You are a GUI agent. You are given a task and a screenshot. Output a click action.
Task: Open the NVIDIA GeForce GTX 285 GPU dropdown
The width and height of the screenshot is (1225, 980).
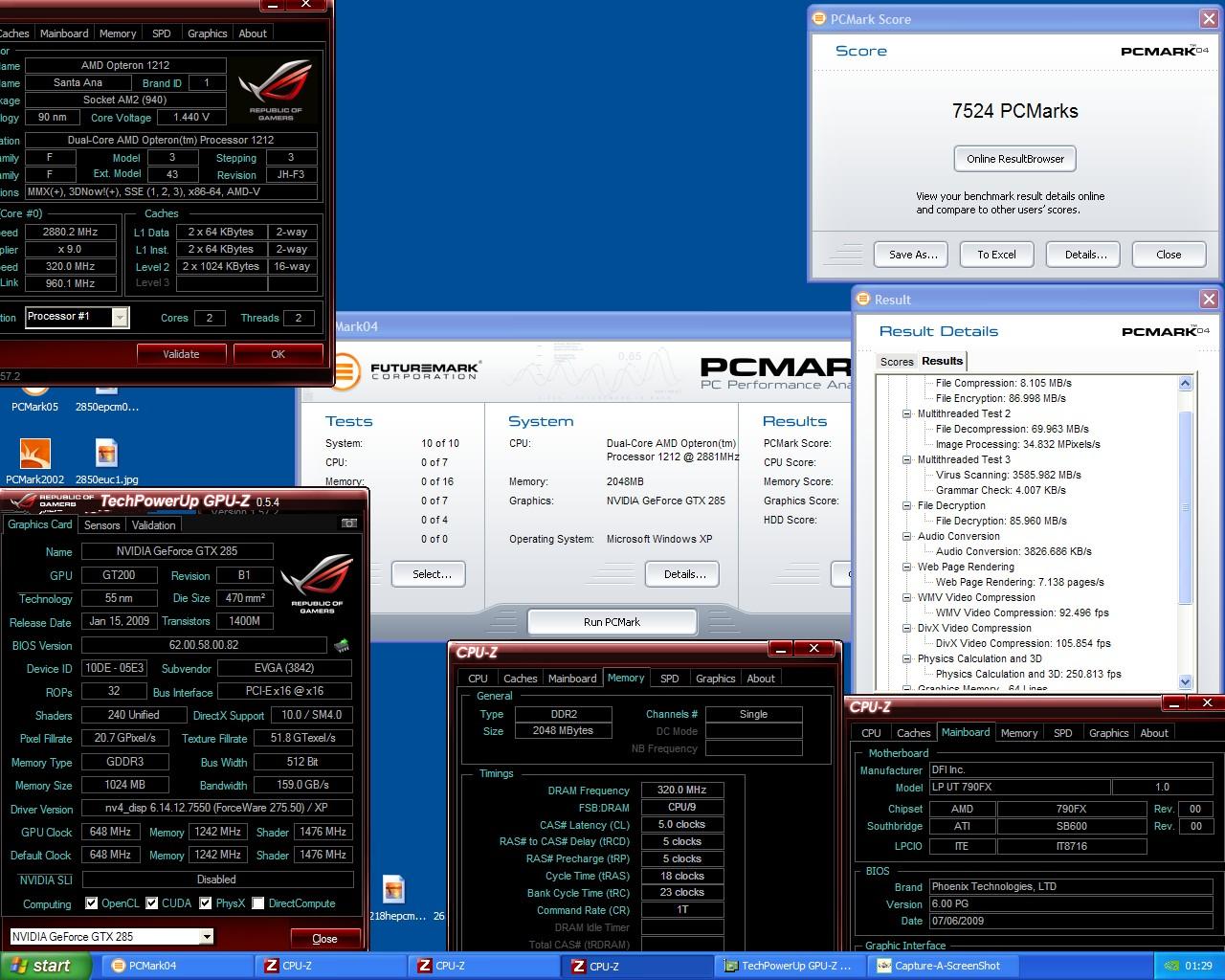(x=206, y=937)
